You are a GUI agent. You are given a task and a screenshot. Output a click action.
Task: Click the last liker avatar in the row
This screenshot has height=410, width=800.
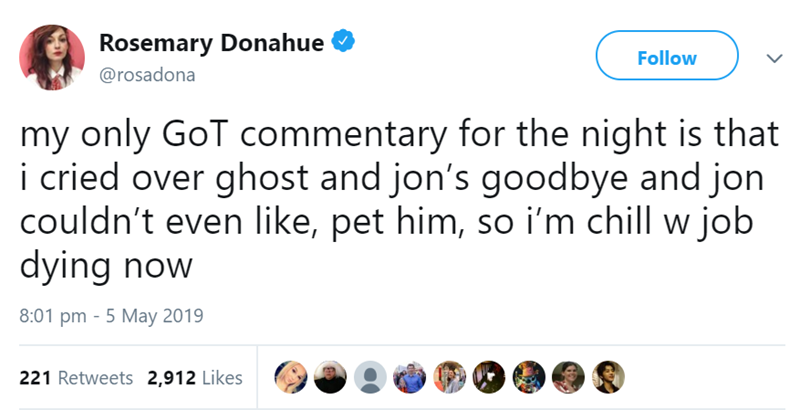[609, 376]
